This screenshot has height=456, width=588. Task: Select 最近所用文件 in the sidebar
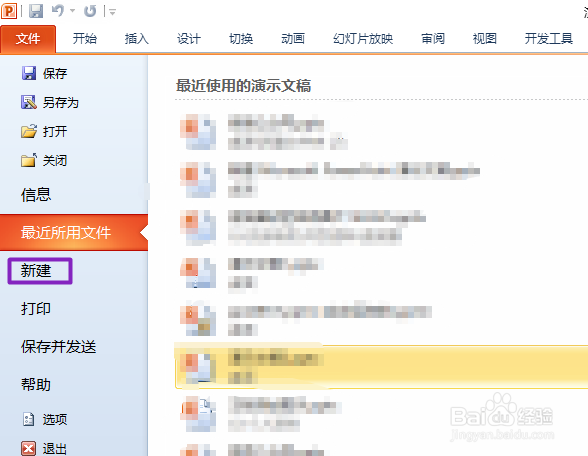tap(74, 232)
